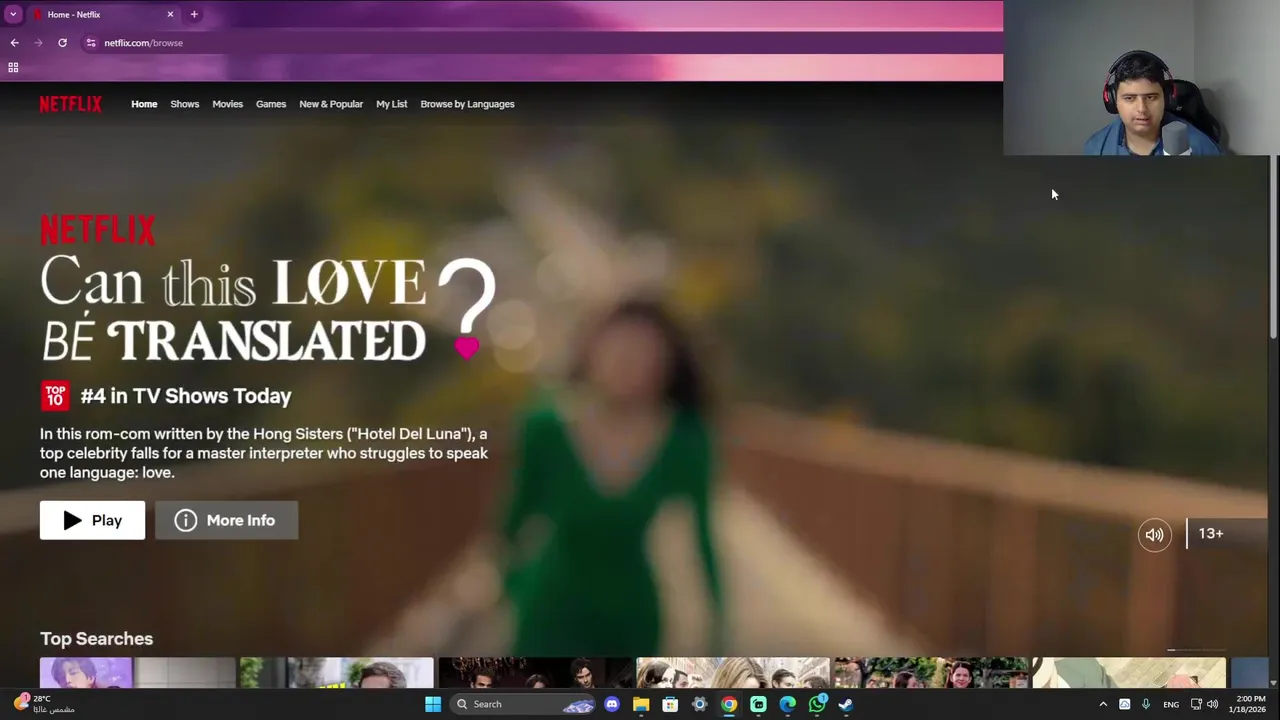Click the Top 10 badge icon
1280x720 pixels.
[x=55, y=396]
